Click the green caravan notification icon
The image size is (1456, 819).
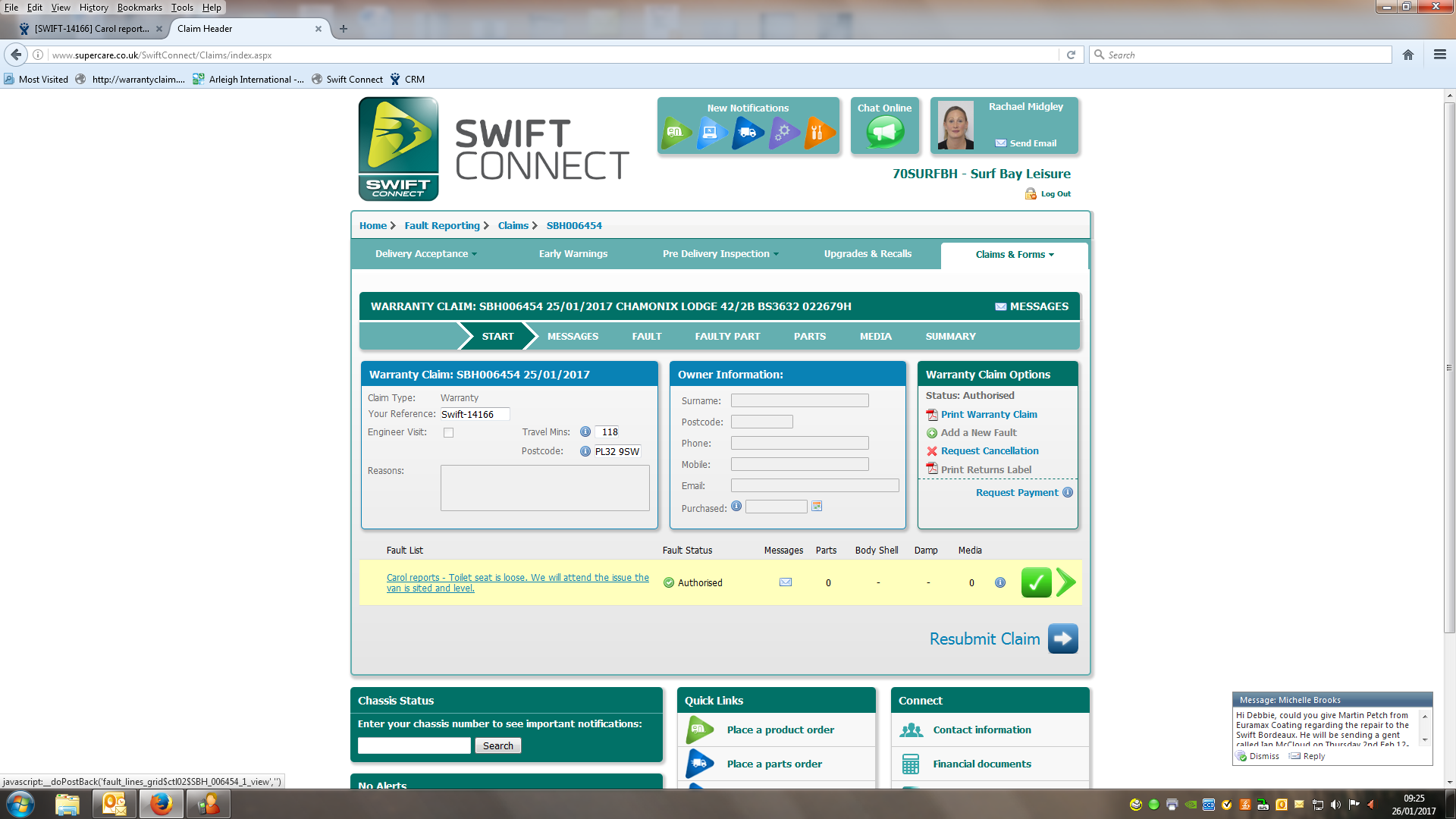tap(676, 133)
